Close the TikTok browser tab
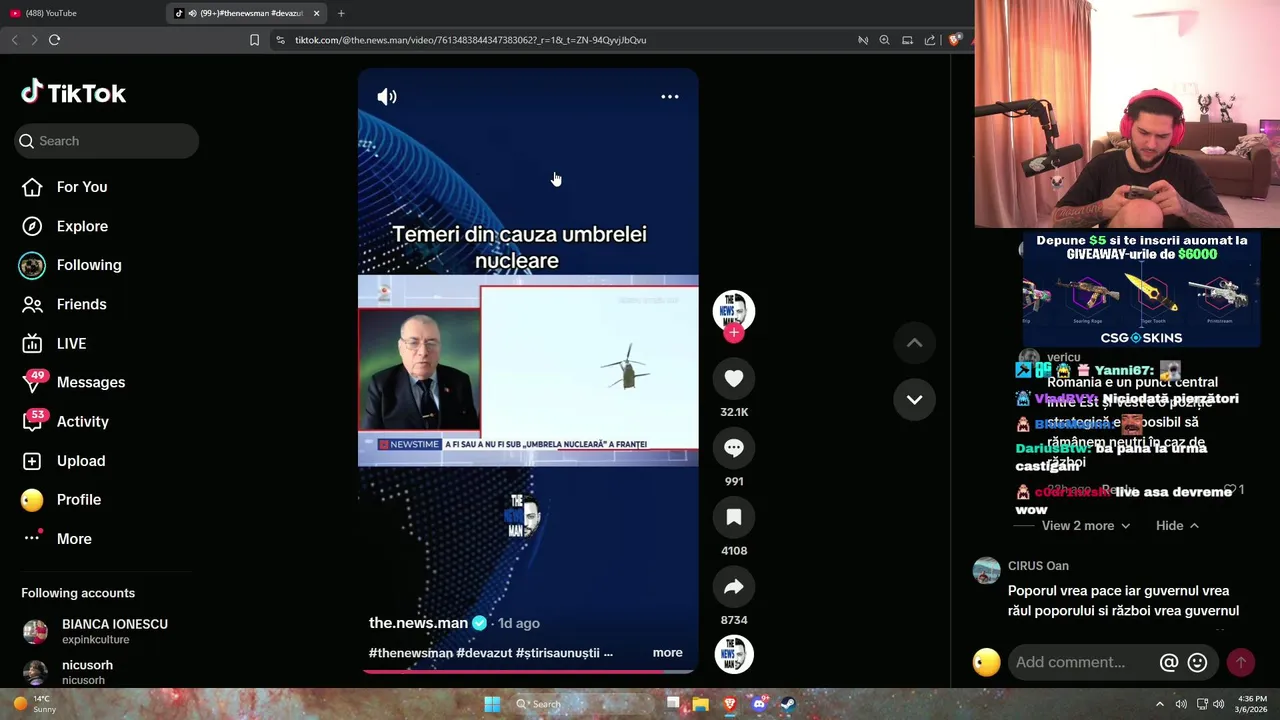 317,13
